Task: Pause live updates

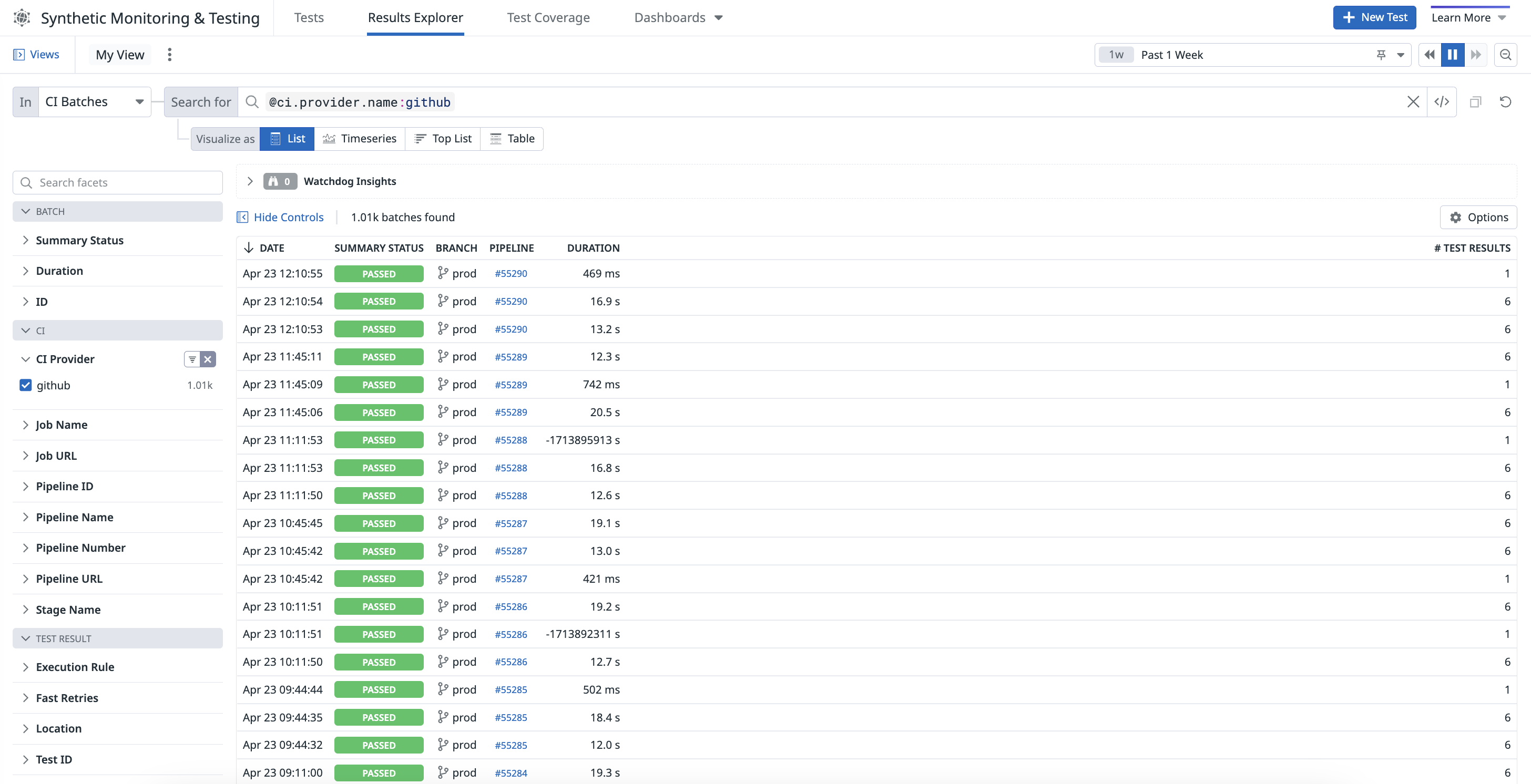Action: click(x=1452, y=55)
